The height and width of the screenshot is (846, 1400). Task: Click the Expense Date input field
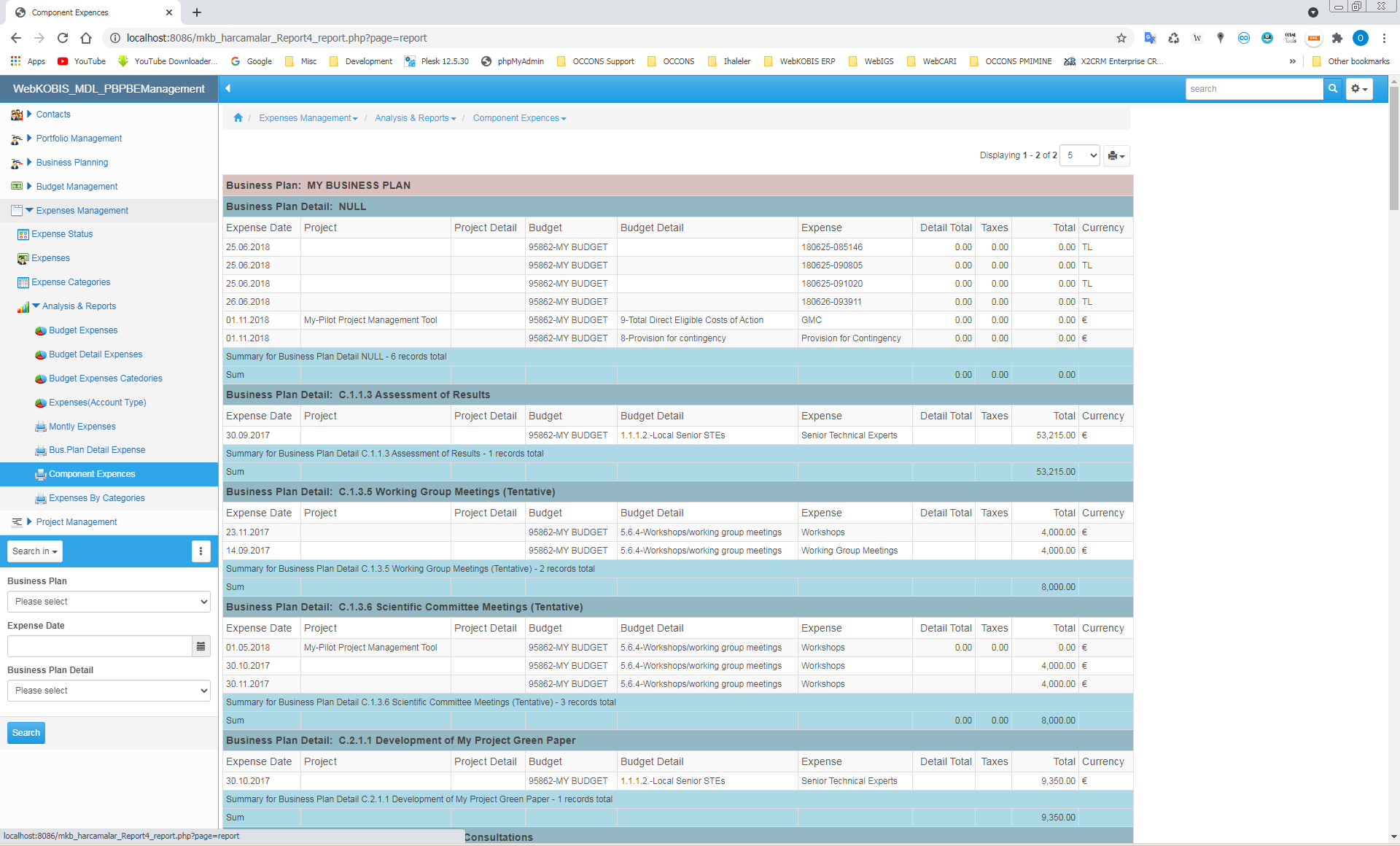[x=100, y=646]
